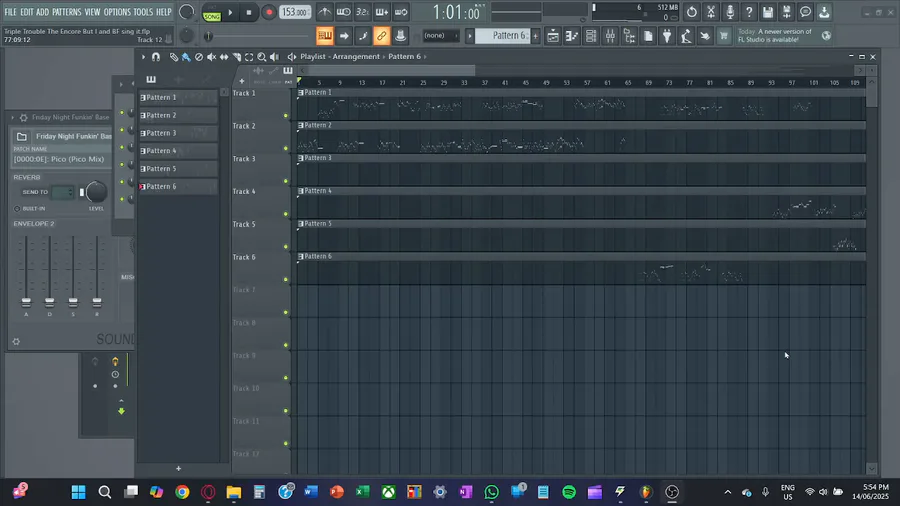900x506 pixels.
Task: Click the Pattern 1 clip header on Track 1
Action: pos(581,92)
